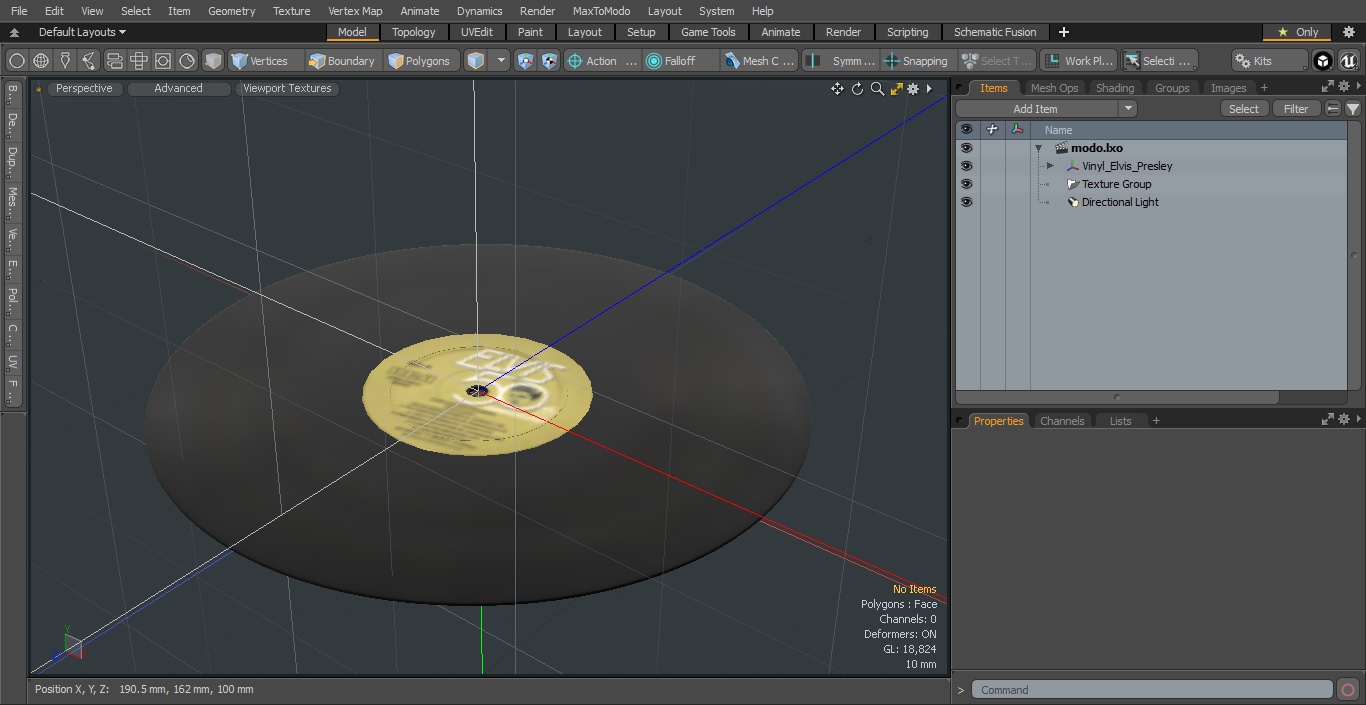Open the Perspective view type selector
The width and height of the screenshot is (1366, 705).
84,88
